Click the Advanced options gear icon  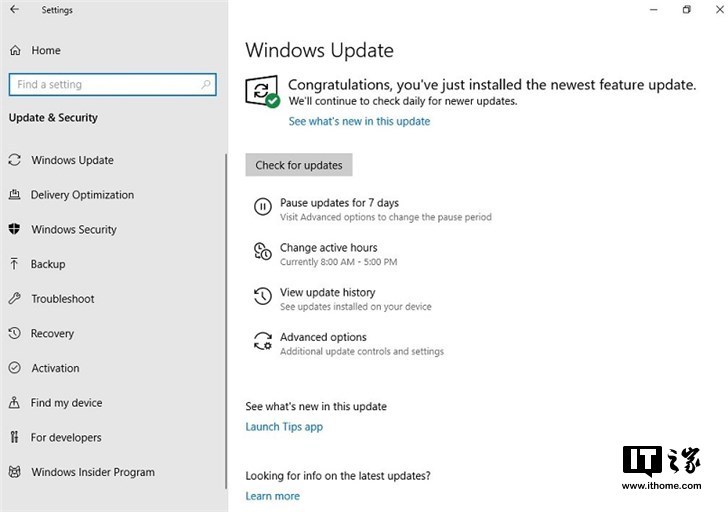pos(262,341)
